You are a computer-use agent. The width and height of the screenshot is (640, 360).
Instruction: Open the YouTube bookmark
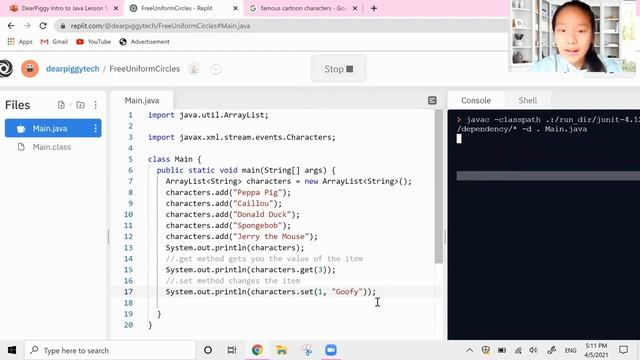pyautogui.click(x=93, y=42)
